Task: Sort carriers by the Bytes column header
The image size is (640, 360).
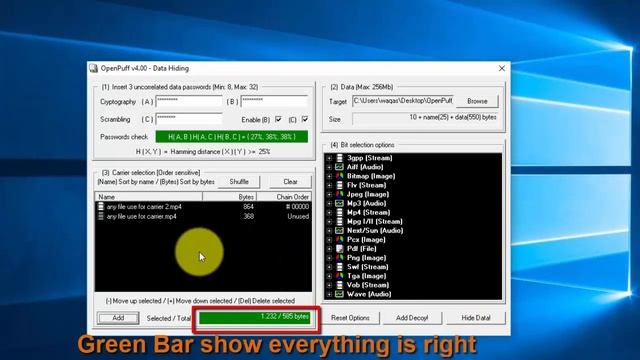Action: pos(229,197)
